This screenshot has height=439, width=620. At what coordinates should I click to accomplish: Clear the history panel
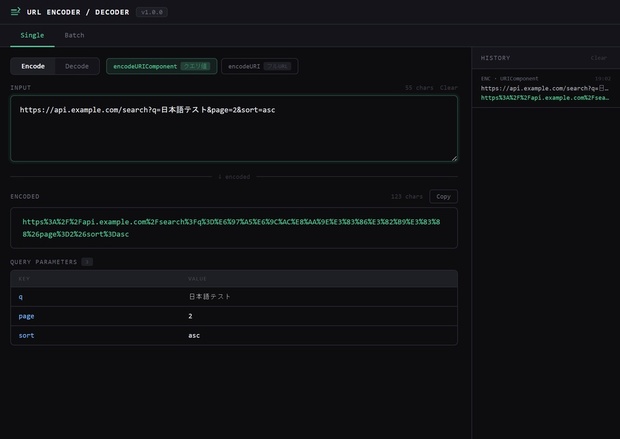click(598, 58)
